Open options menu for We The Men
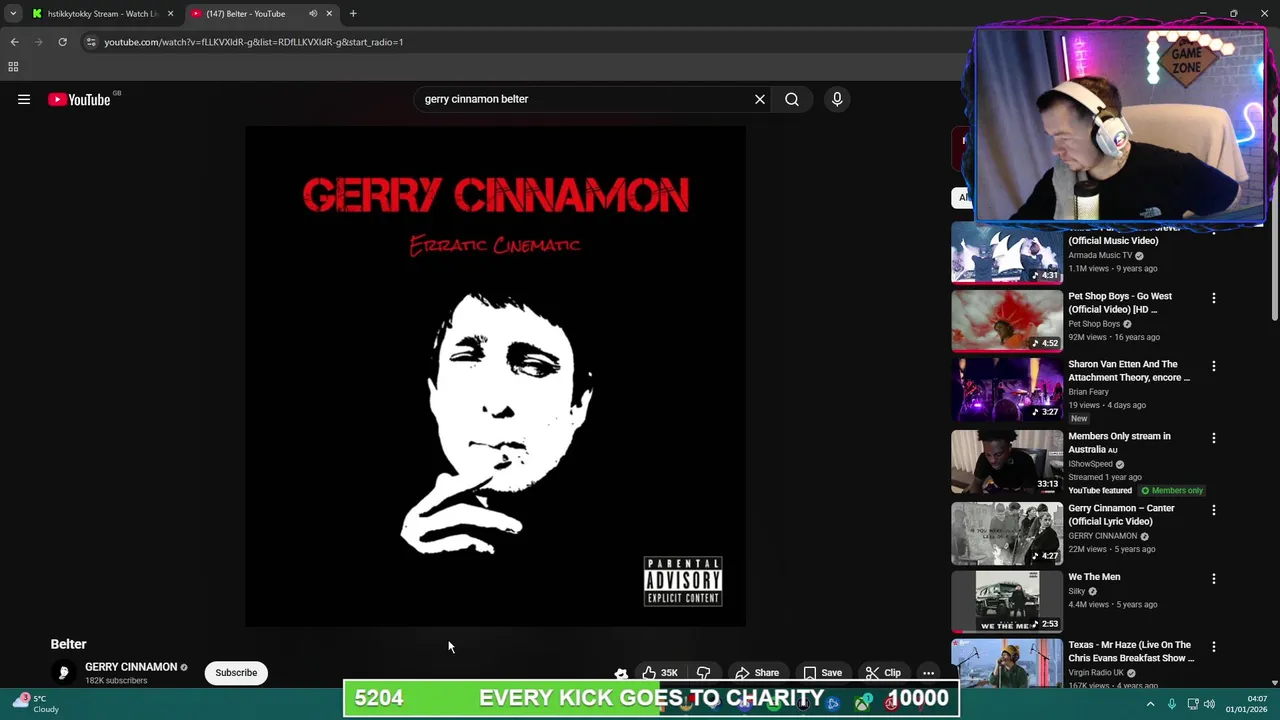The width and height of the screenshot is (1280, 720). 1214,579
